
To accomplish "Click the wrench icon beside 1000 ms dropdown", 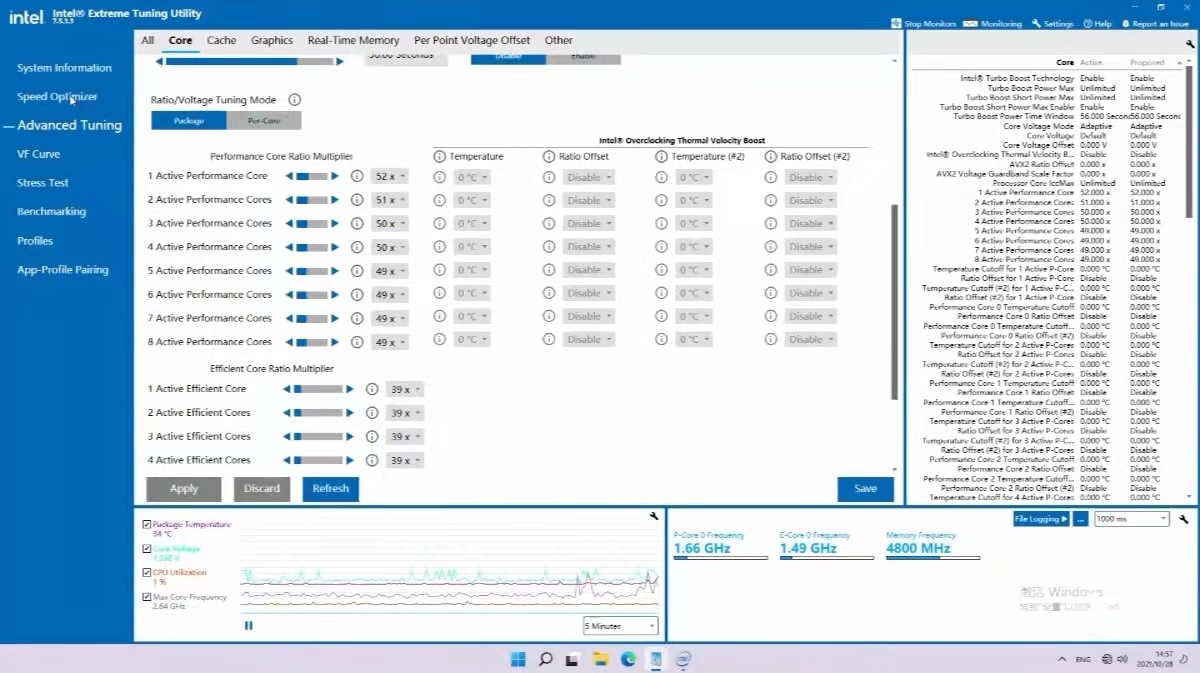I will point(1184,519).
